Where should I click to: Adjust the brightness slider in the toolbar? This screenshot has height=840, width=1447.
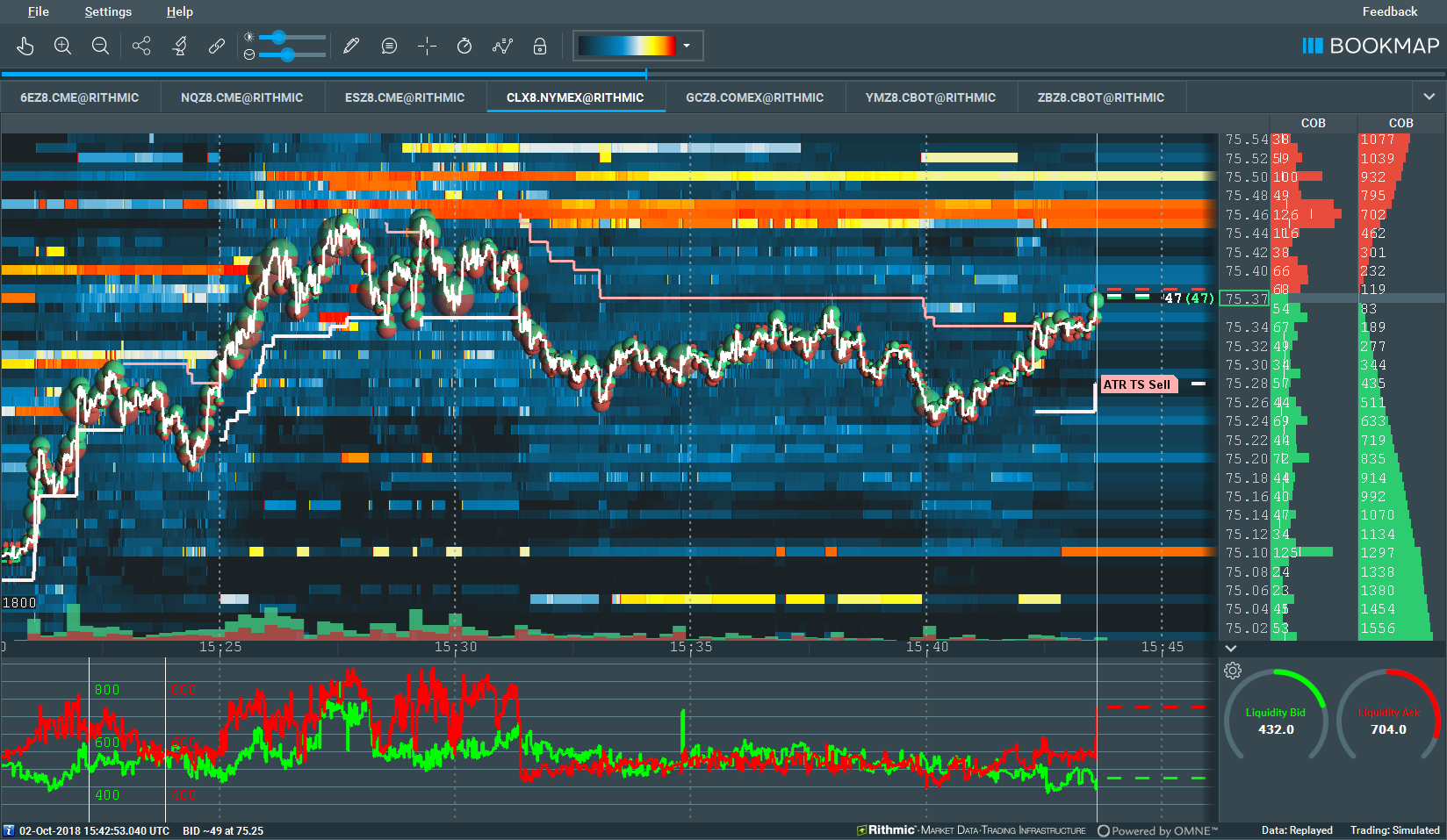tap(279, 38)
